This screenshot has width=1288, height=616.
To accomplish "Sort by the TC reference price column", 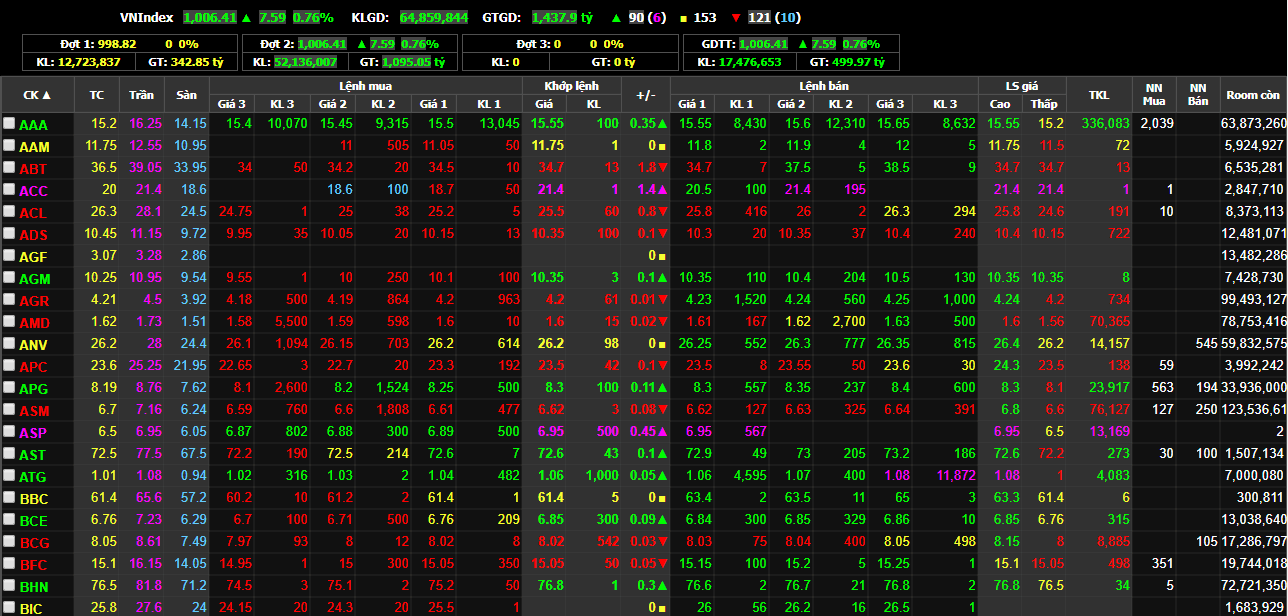I will [96, 95].
